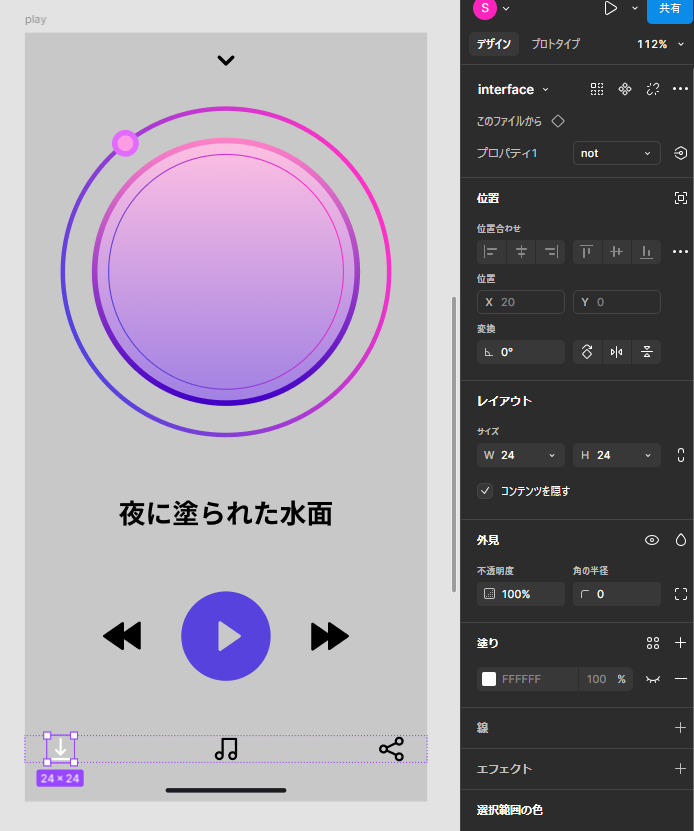
Task: Click the fill hex value FFFFFF
Action: click(x=522, y=679)
